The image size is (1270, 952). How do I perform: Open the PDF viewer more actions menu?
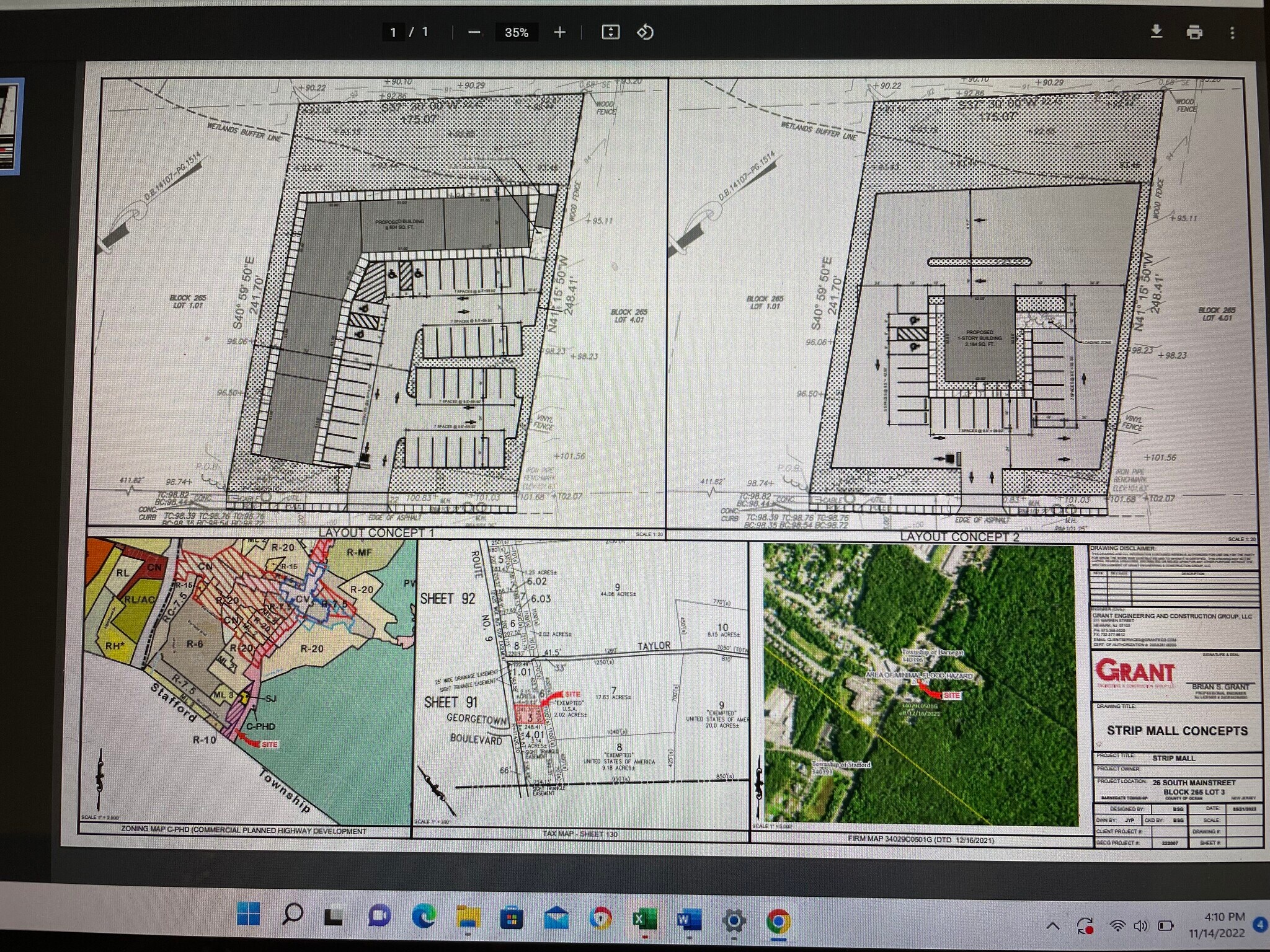pos(1232,32)
